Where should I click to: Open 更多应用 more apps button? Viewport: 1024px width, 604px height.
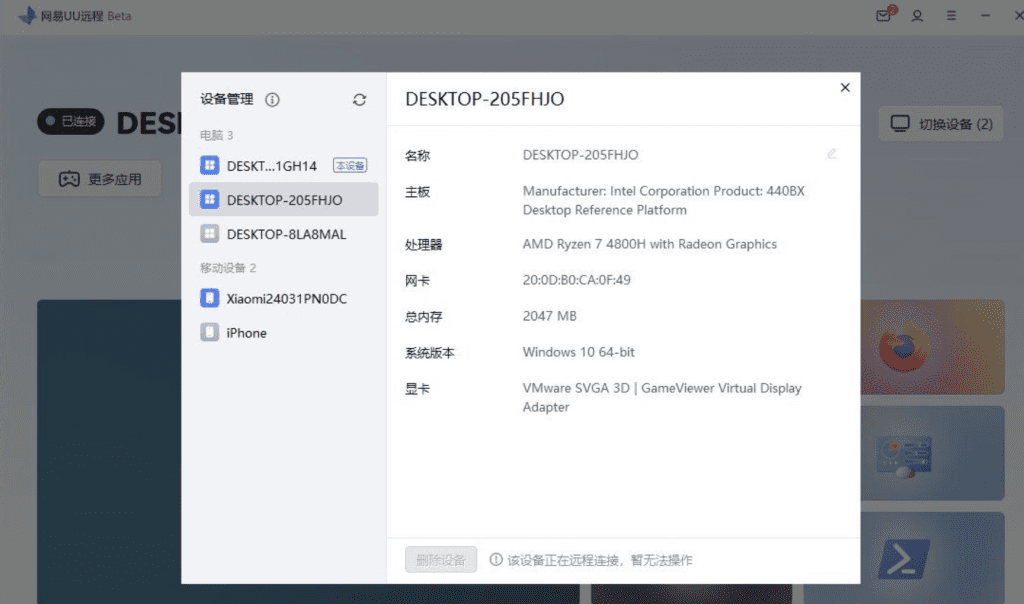click(100, 179)
